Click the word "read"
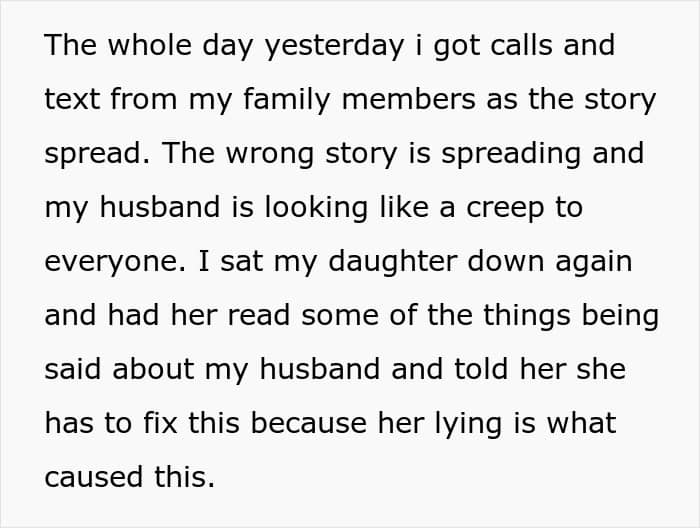 [258, 315]
